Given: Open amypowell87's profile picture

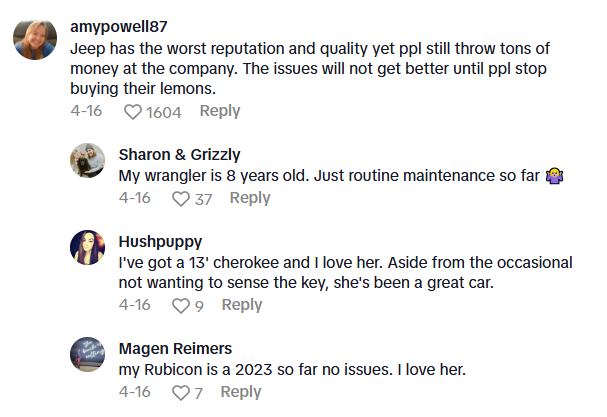Looking at the screenshot, I should tap(33, 39).
